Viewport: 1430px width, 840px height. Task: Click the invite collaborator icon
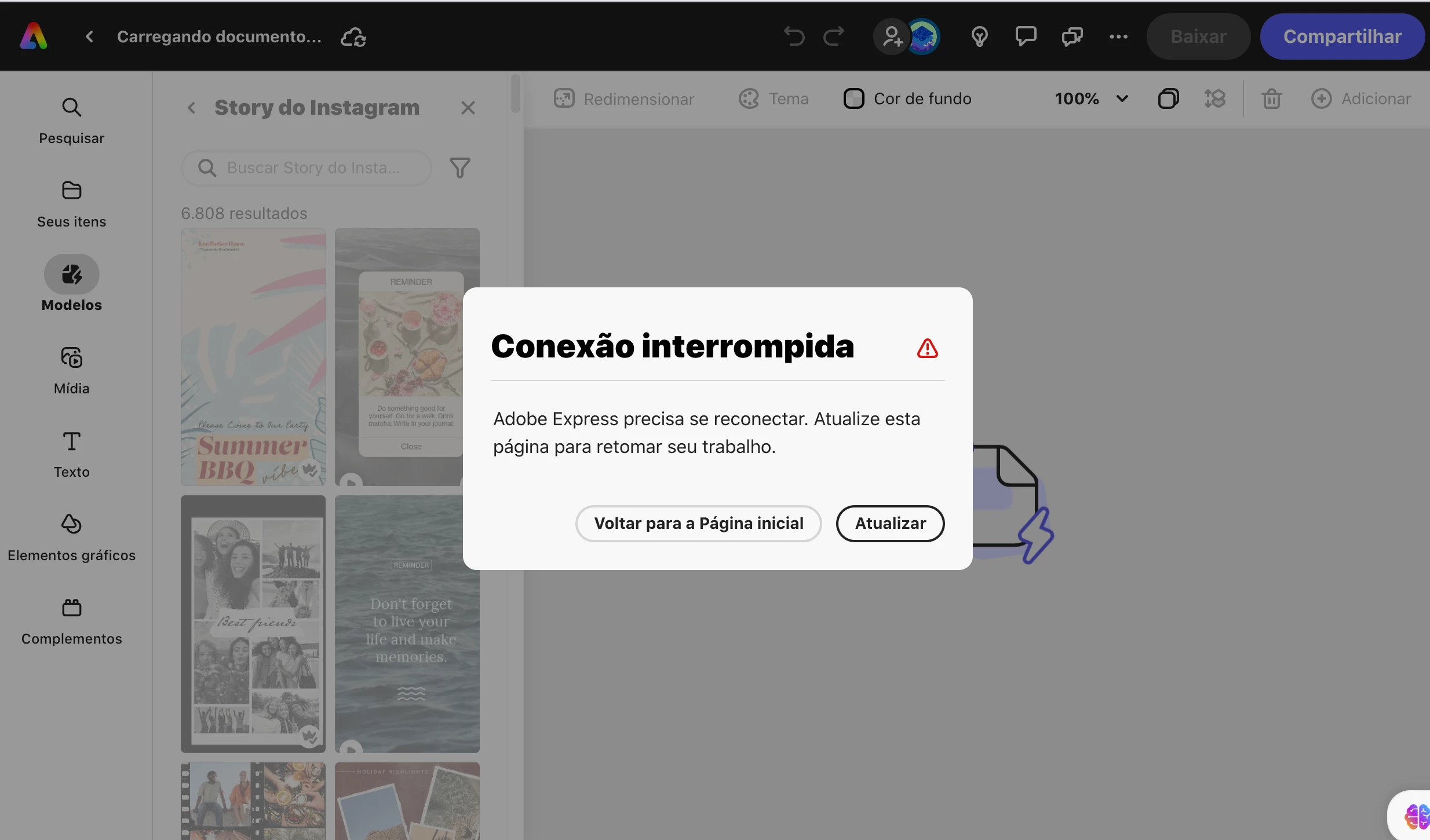[892, 36]
